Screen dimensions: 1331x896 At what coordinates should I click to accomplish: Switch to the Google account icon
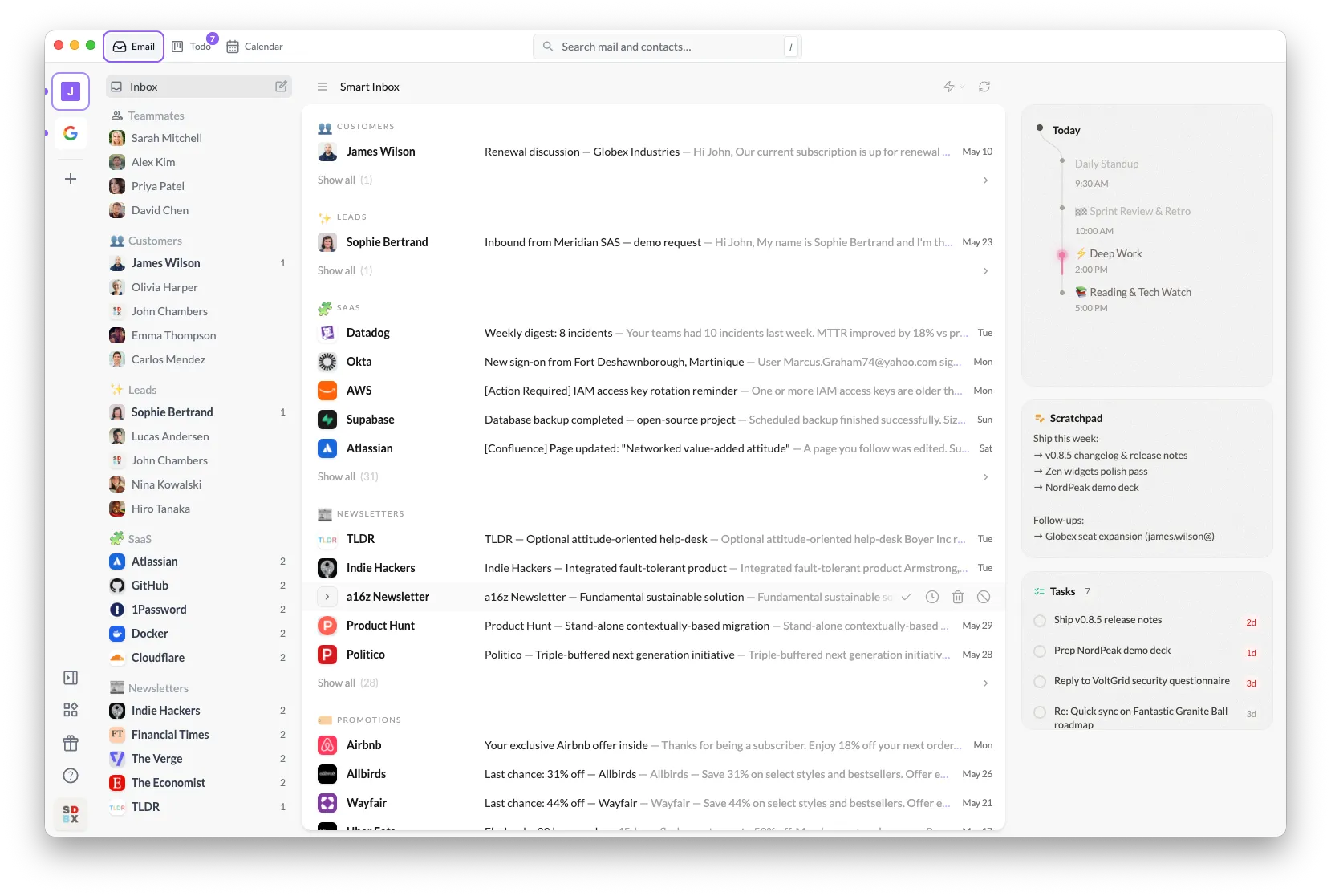pyautogui.click(x=71, y=133)
